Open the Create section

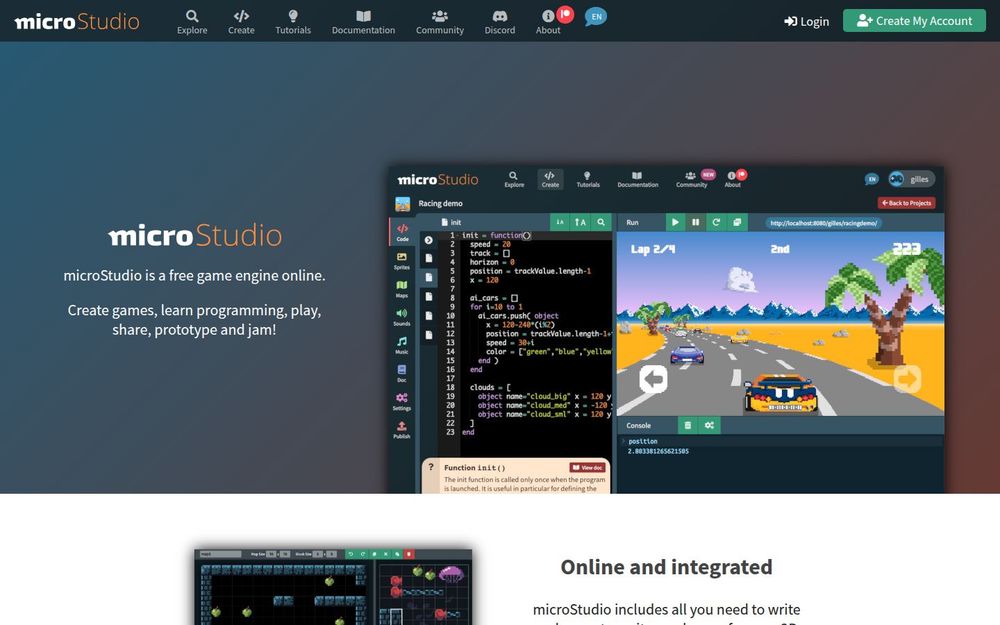(x=241, y=22)
